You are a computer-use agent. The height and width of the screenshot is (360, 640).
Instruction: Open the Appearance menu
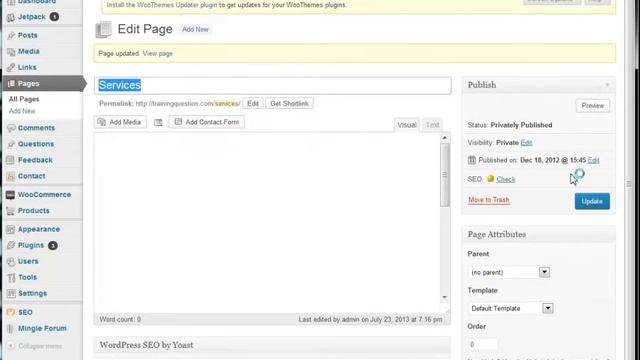coord(39,229)
